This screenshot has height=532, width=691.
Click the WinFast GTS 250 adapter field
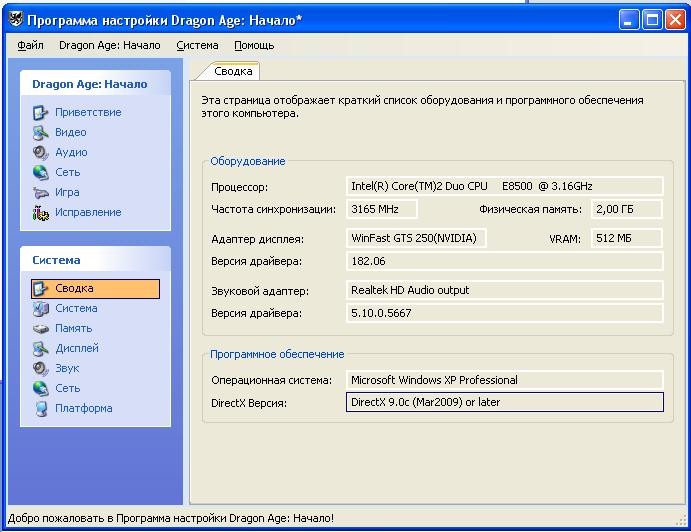416,238
